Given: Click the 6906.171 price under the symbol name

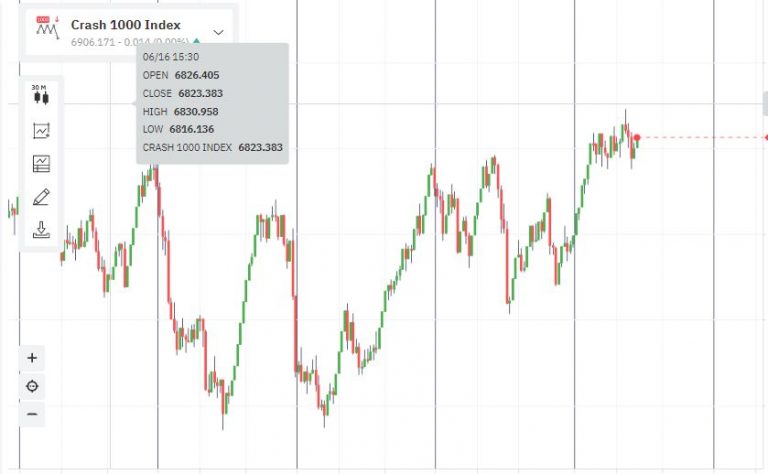Looking at the screenshot, I should 92,42.
